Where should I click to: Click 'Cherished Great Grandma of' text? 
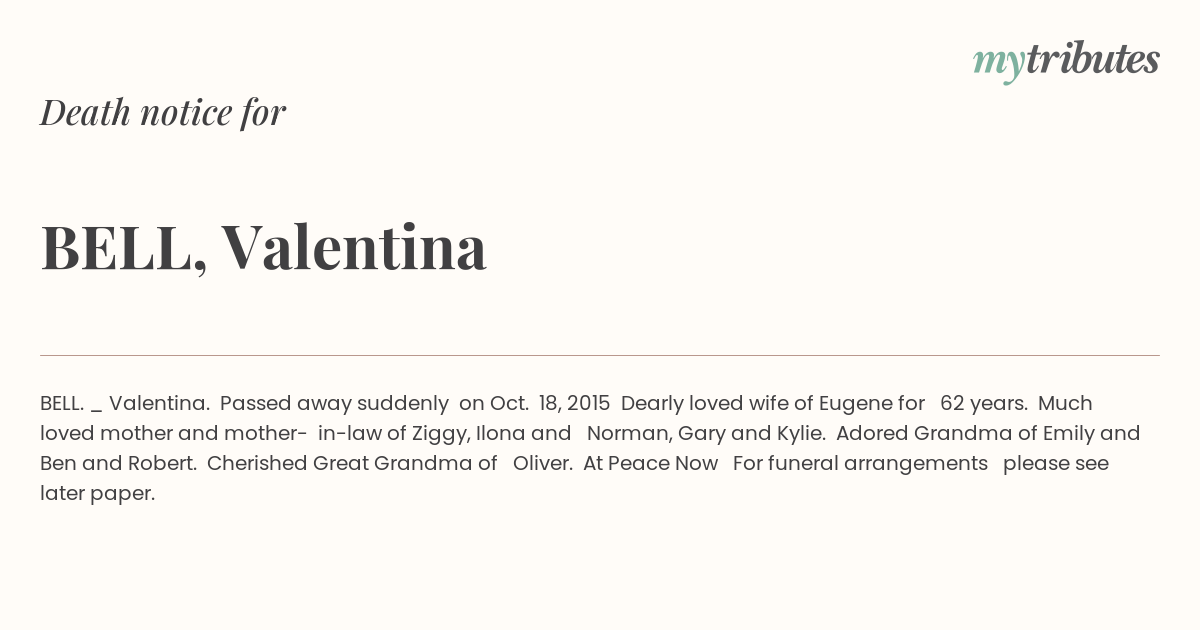click(352, 463)
